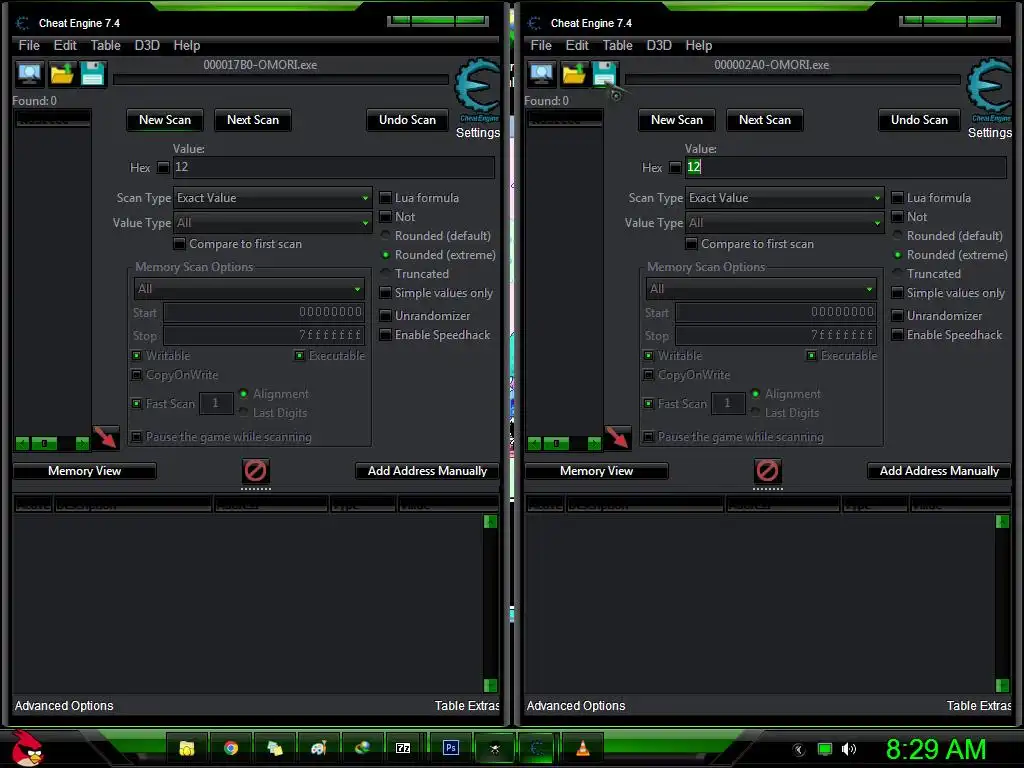
Task: Click scan progress bar in 000002A0-OMORI window
Action: pos(793,80)
